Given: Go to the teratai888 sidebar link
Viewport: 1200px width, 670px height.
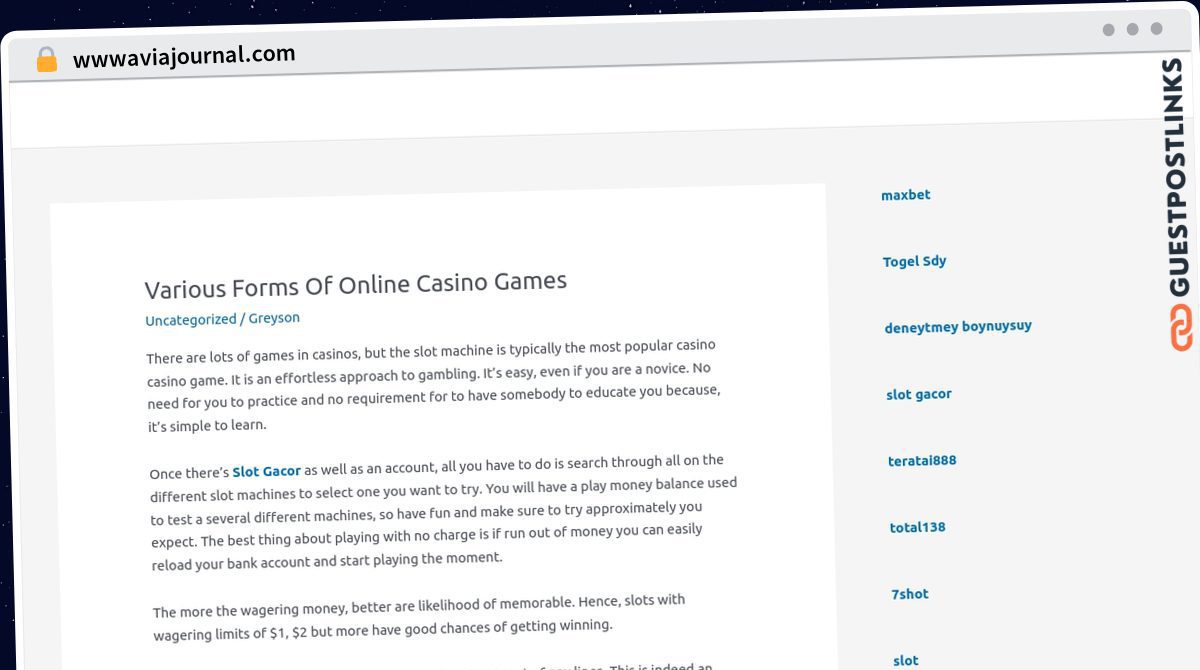Looking at the screenshot, I should pos(922,461).
